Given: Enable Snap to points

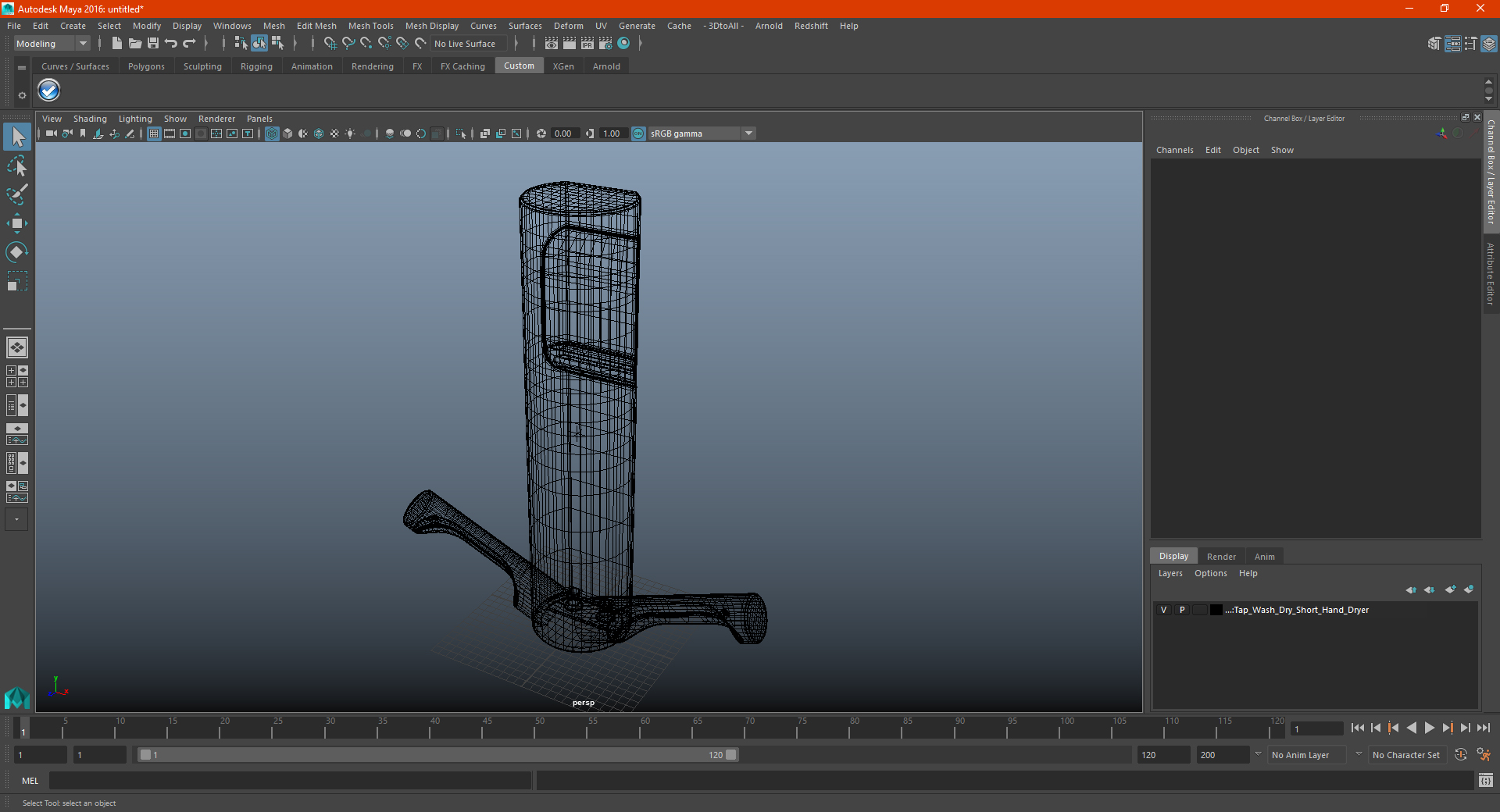Looking at the screenshot, I should 366,44.
